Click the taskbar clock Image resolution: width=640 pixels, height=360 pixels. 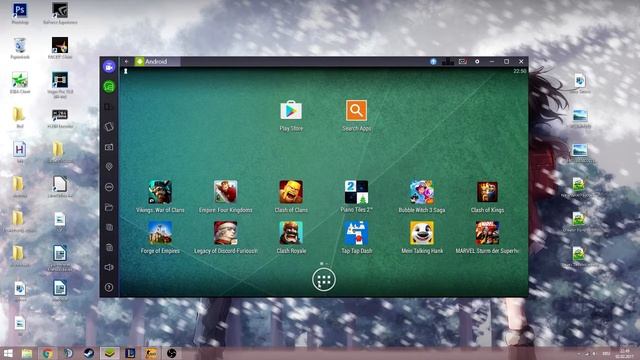(x=624, y=353)
